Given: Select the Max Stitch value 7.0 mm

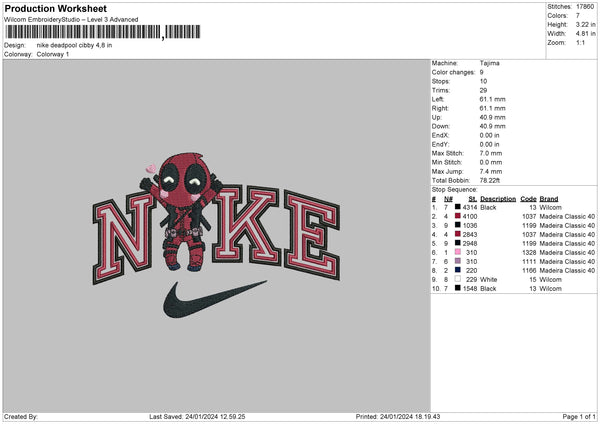Looking at the screenshot, I should tap(491, 153).
